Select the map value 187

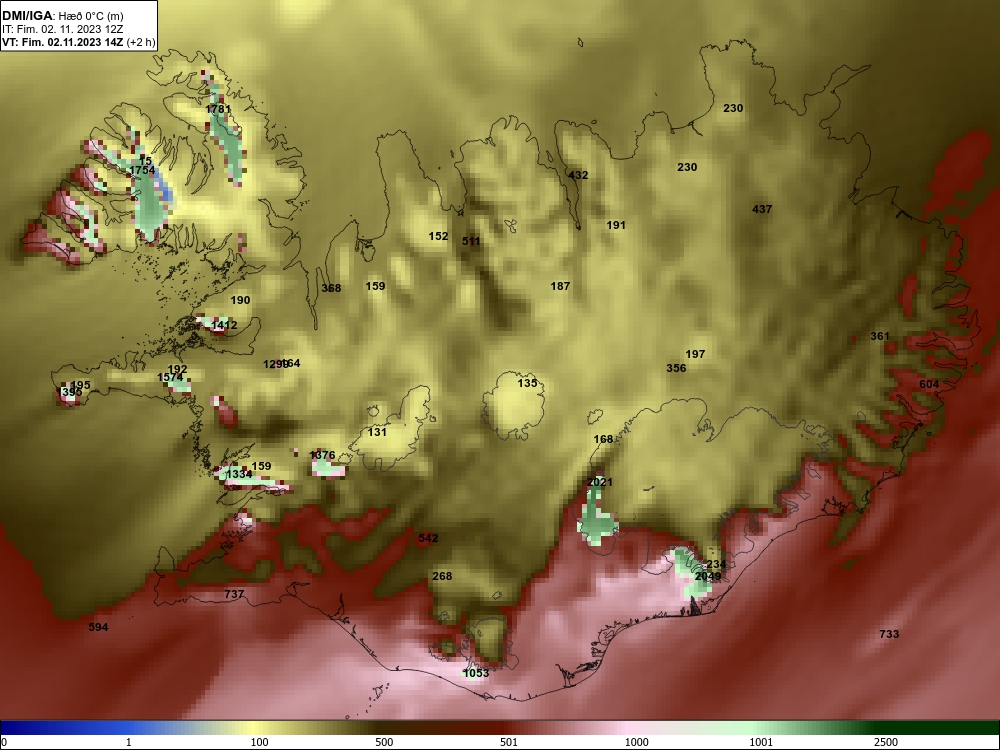pyautogui.click(x=561, y=286)
